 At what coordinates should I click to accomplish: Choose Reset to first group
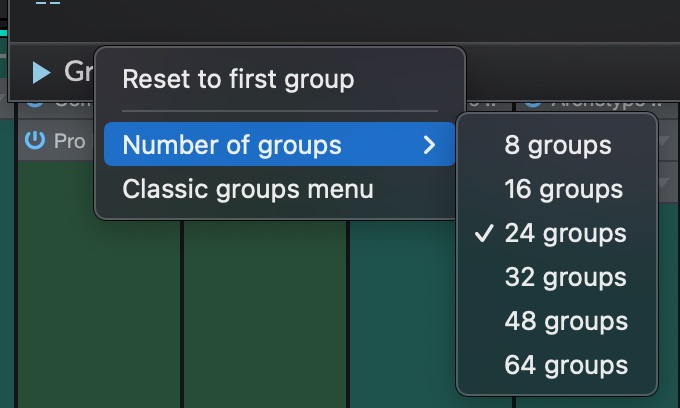point(238,78)
